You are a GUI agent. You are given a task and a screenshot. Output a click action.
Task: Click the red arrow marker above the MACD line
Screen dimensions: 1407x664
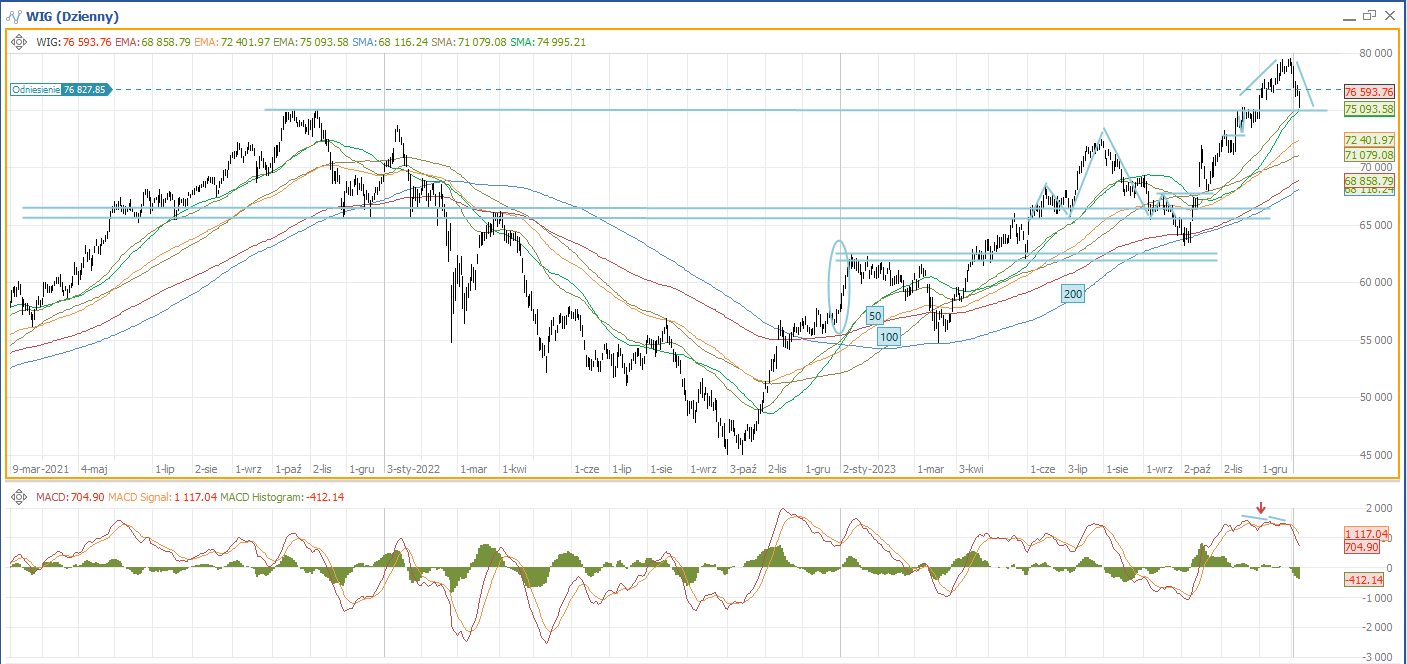(x=1261, y=508)
